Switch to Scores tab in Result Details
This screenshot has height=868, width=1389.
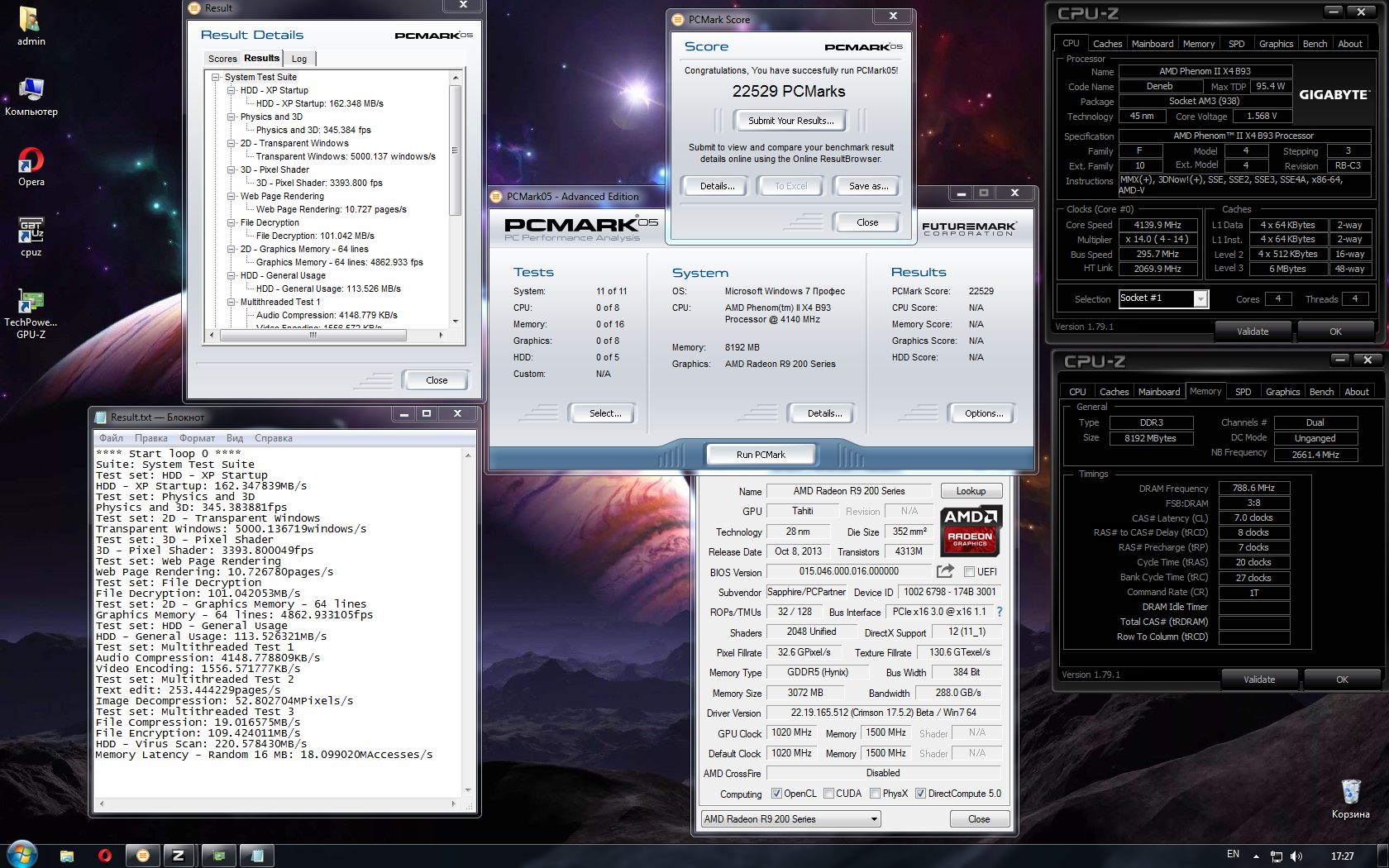(222, 59)
